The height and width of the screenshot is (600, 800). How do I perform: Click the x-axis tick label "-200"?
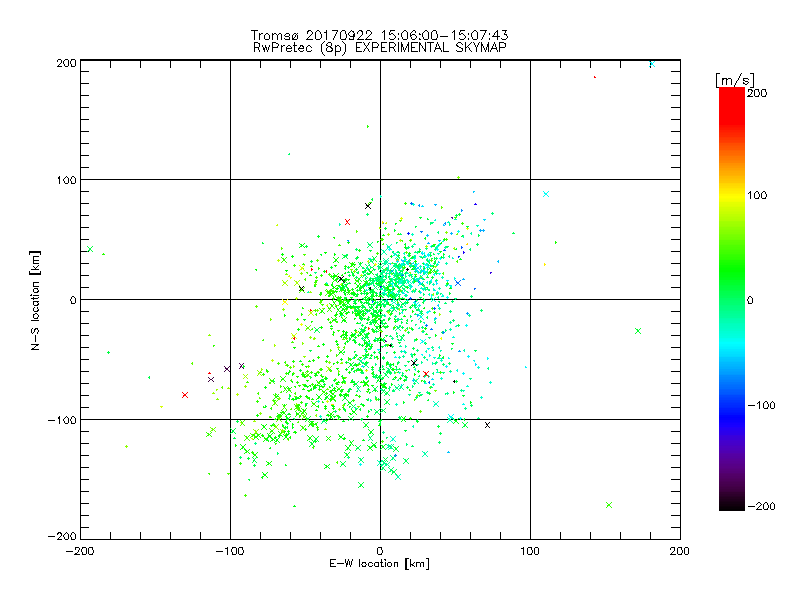coord(80,551)
